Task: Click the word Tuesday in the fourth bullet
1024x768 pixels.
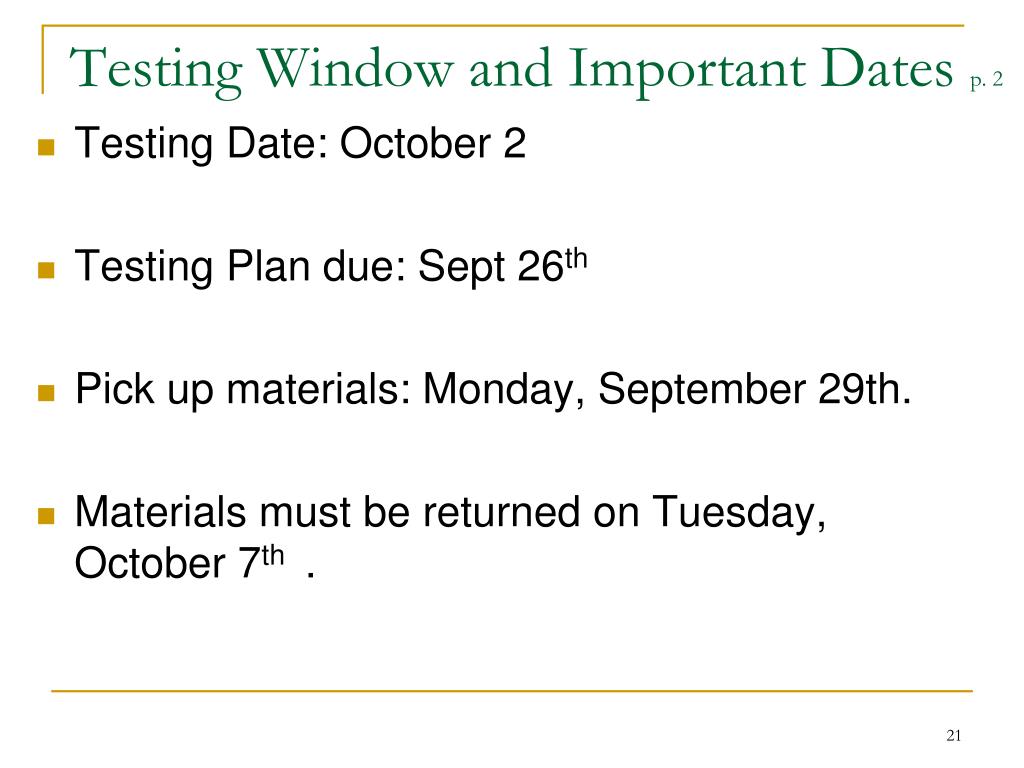Action: pos(739,514)
